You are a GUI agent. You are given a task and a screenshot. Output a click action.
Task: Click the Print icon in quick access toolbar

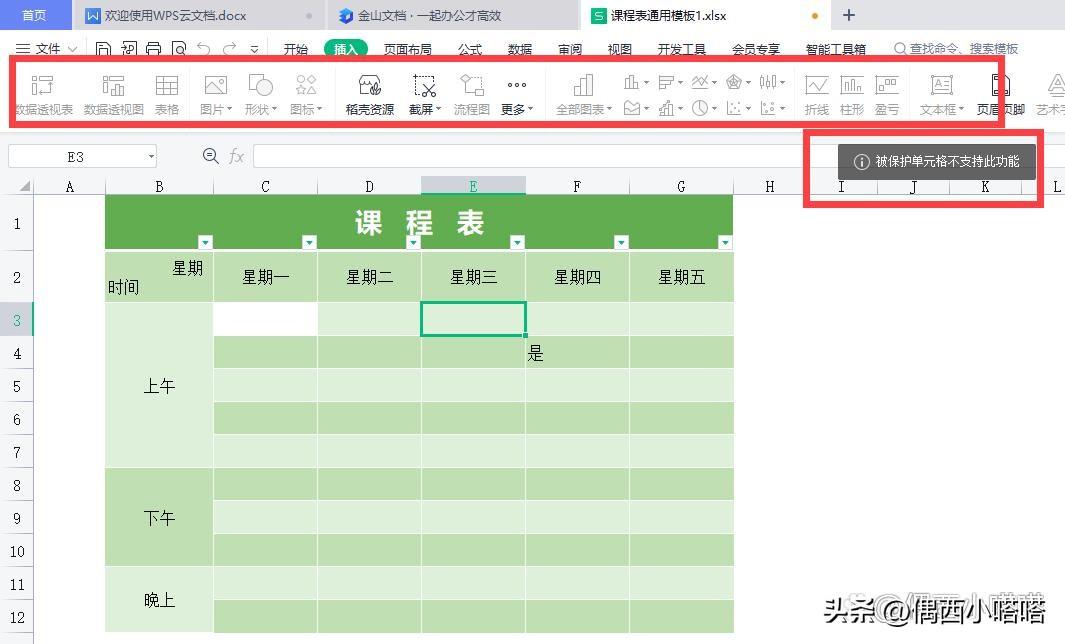[x=154, y=48]
